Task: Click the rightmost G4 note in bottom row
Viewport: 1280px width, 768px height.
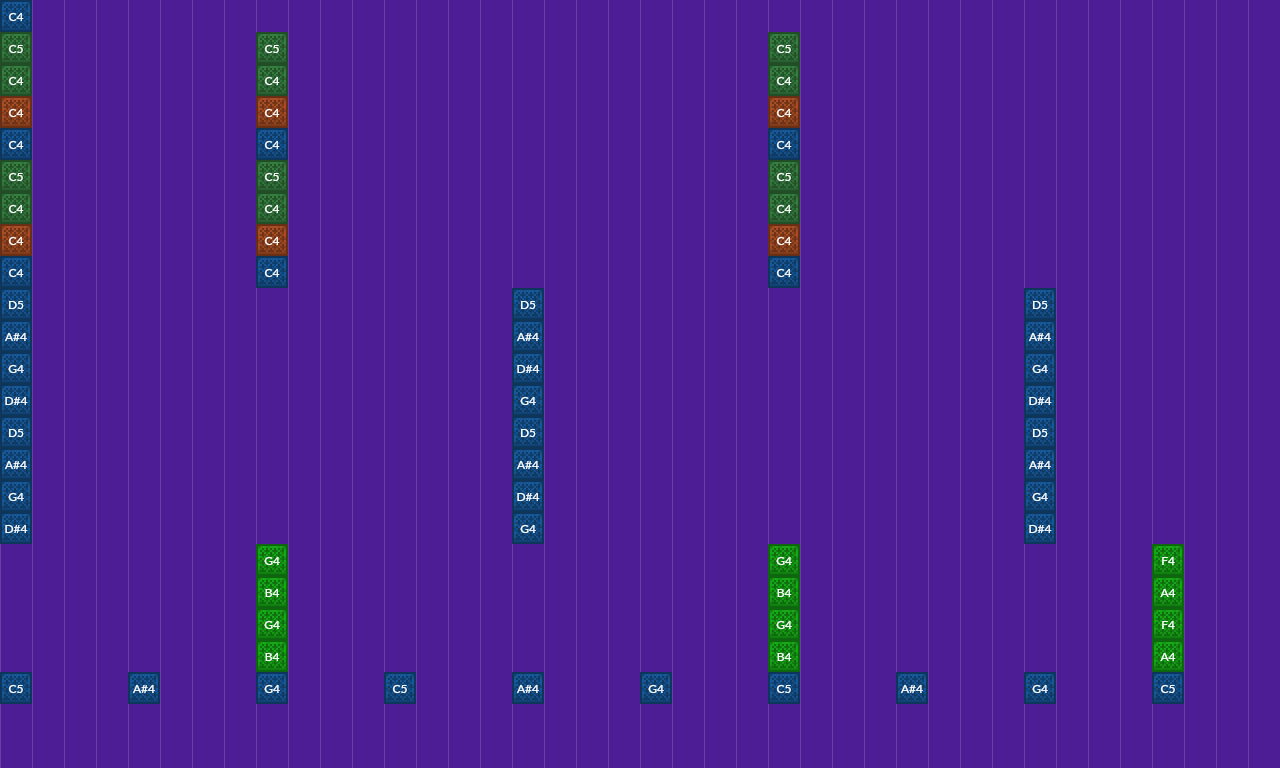Action: tap(1039, 689)
